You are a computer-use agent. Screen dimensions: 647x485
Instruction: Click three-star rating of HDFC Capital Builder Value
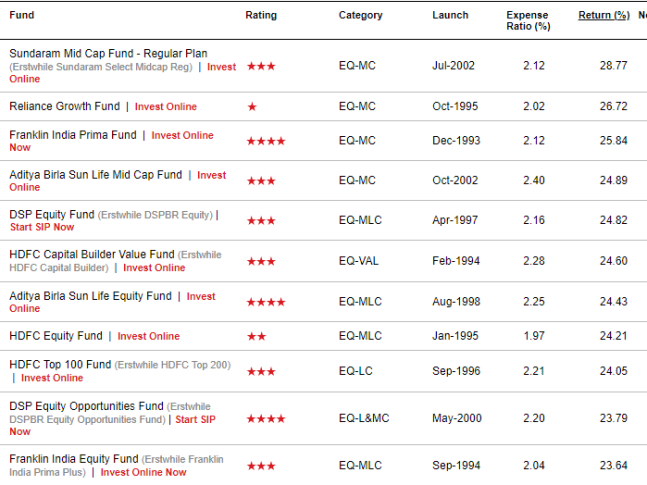click(x=261, y=261)
